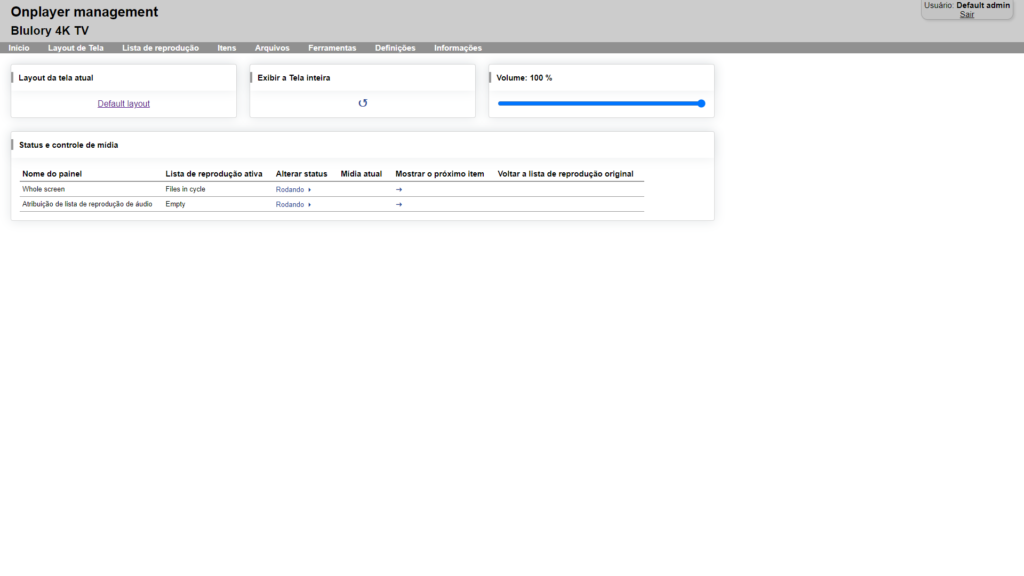This screenshot has height=576, width=1024.
Task: Show next item for Whole screen panel
Action: [399, 189]
